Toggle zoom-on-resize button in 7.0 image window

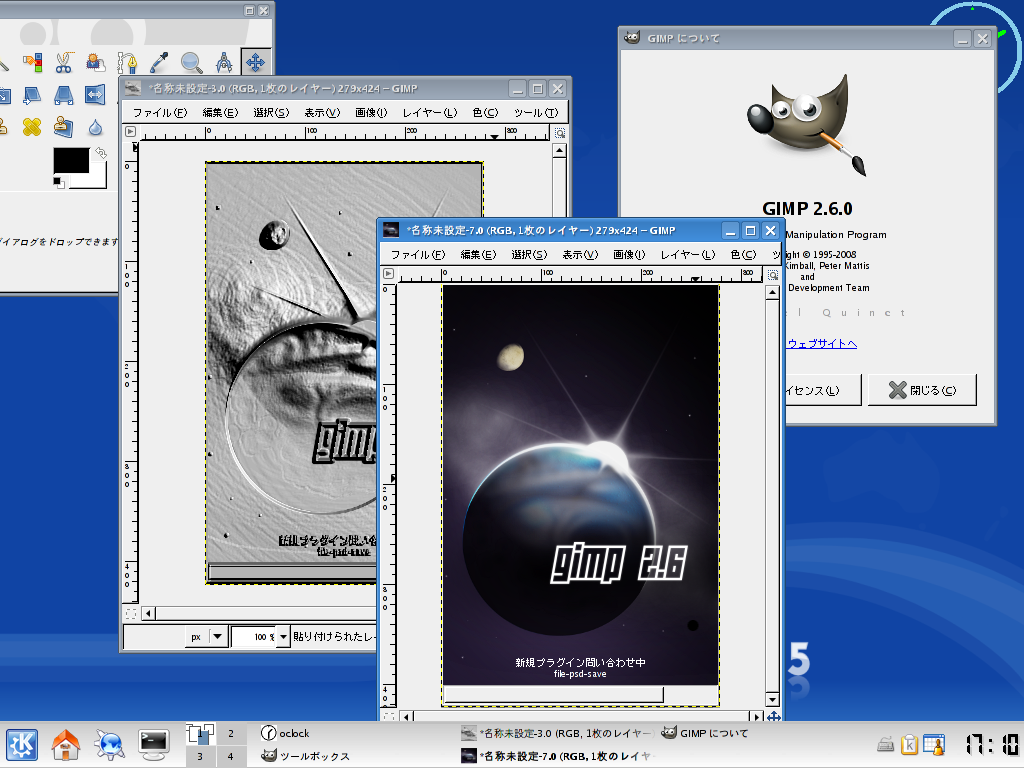[773, 276]
